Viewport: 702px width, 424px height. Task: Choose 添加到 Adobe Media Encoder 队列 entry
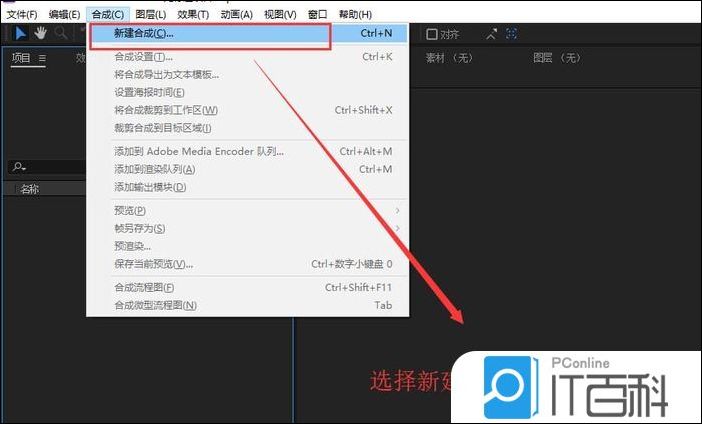(x=247, y=151)
